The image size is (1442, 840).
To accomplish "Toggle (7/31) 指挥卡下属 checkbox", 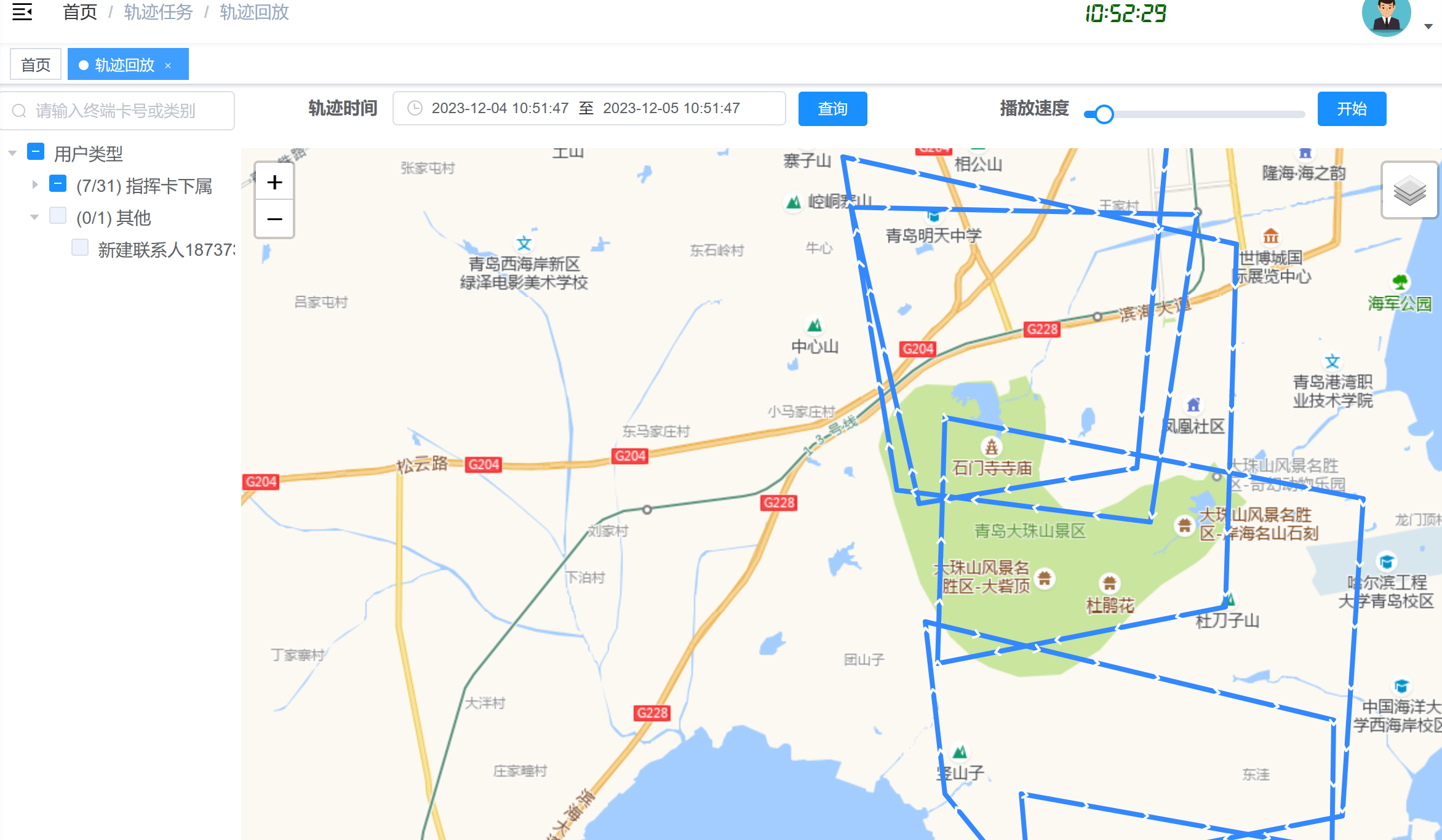I will click(58, 184).
